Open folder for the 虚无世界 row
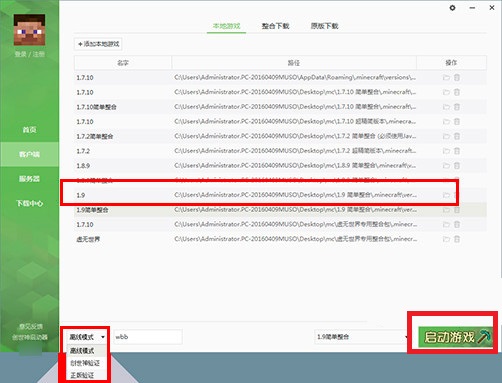The height and width of the screenshot is (383, 502). click(446, 239)
